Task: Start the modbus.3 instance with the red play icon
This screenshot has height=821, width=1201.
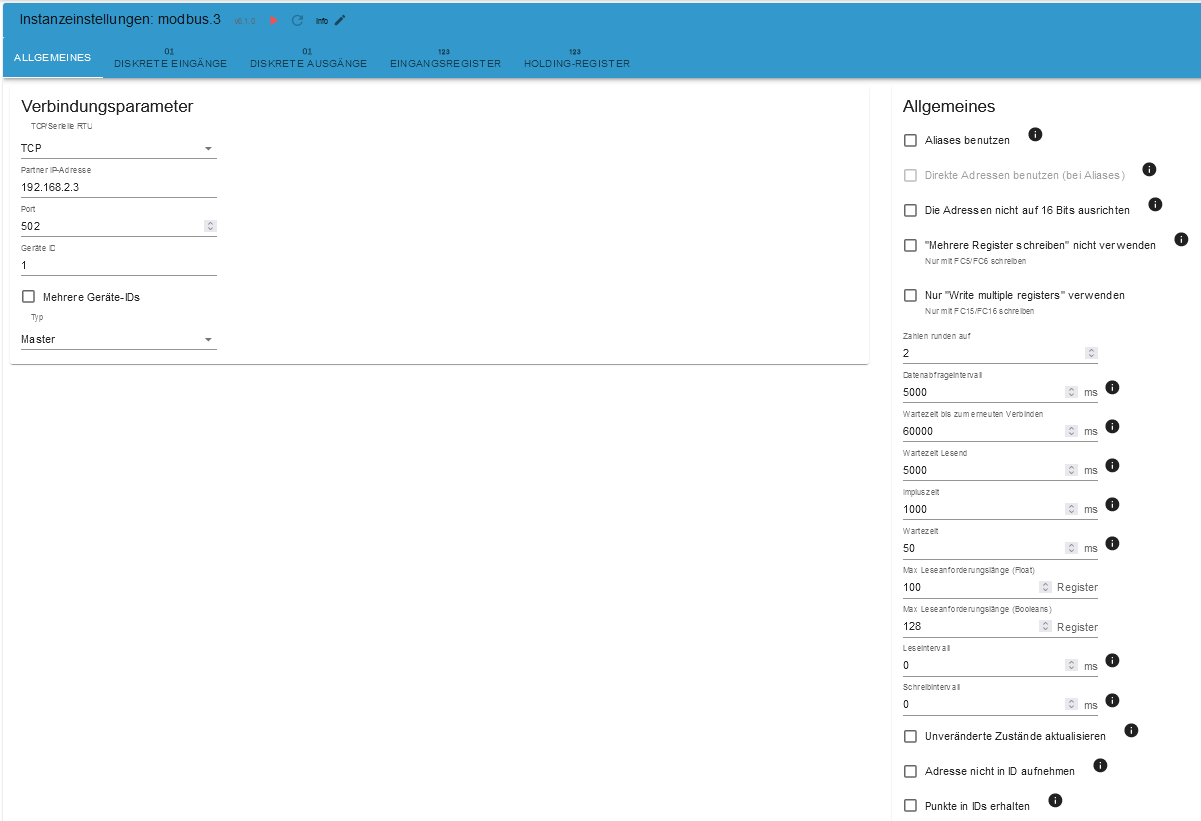Action: 274,20
